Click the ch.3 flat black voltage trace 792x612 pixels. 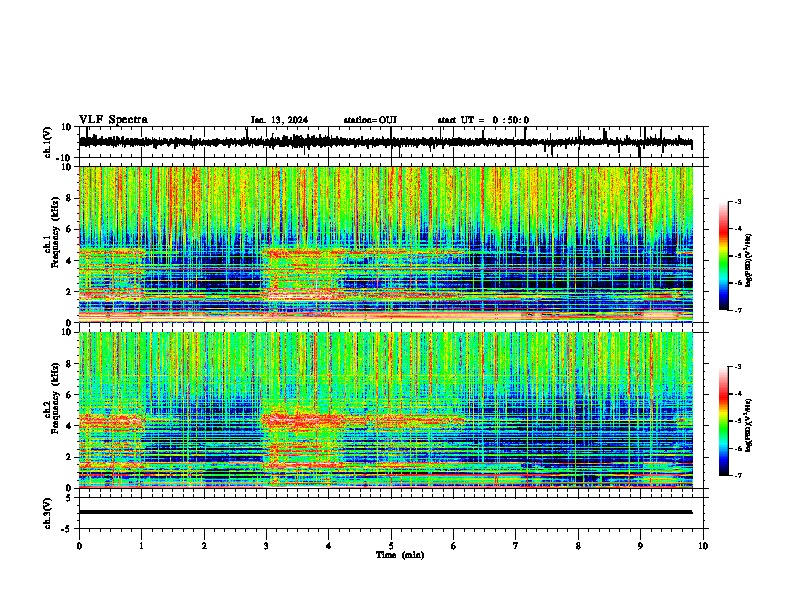click(x=385, y=512)
